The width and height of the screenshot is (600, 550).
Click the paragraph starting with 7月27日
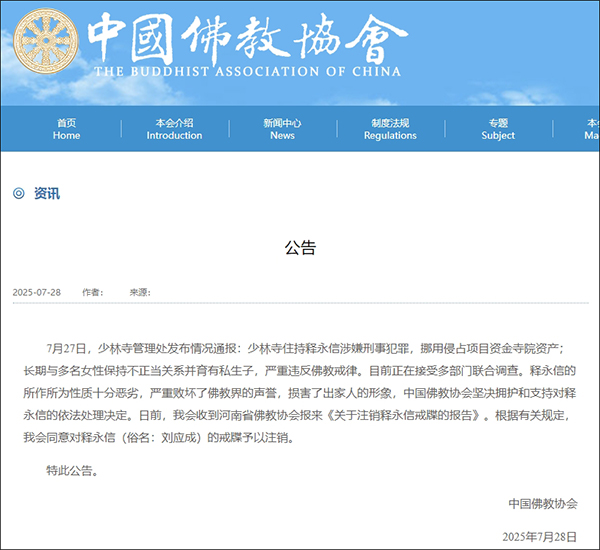point(300,393)
